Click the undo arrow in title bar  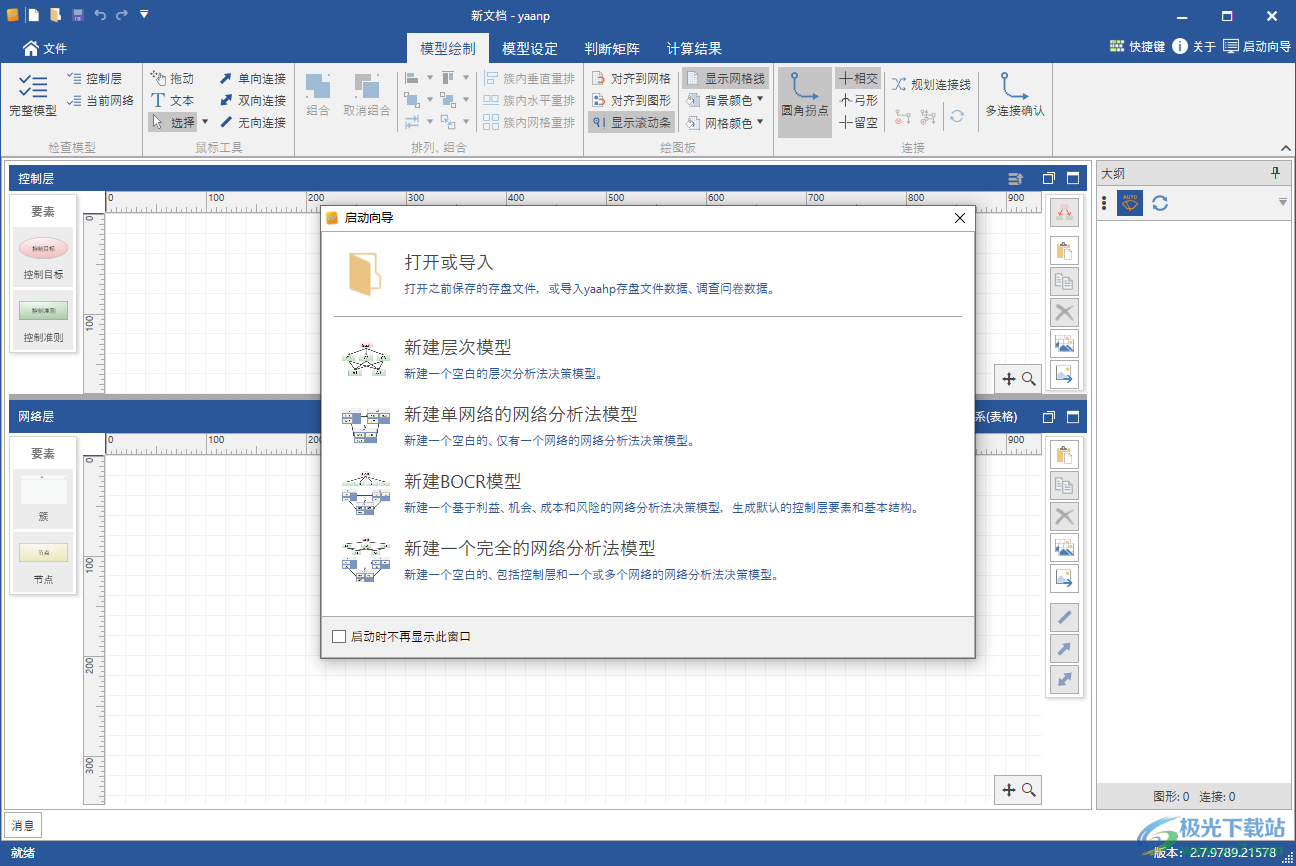[100, 15]
